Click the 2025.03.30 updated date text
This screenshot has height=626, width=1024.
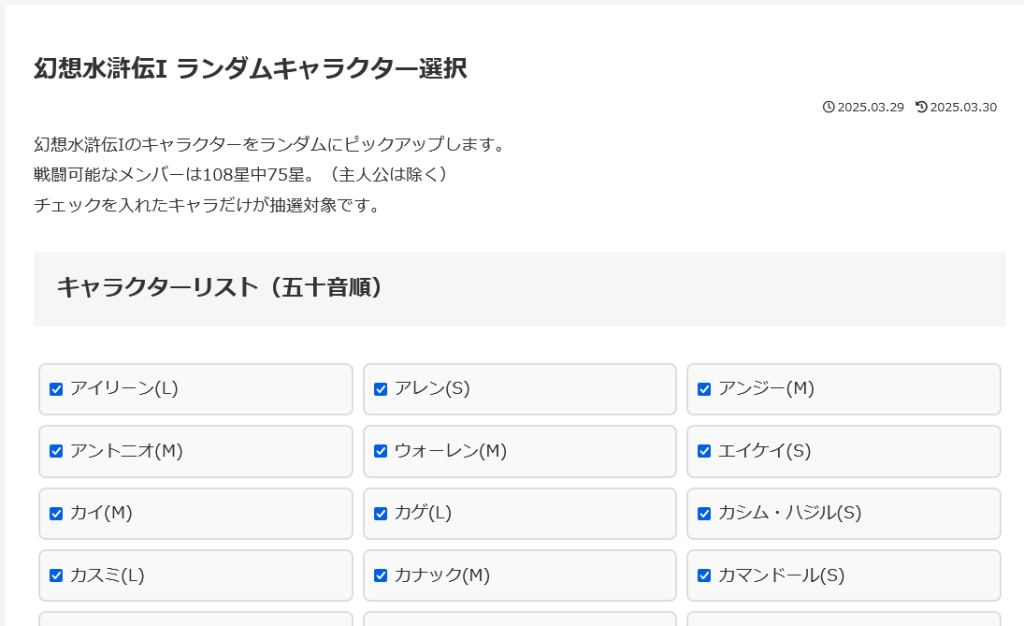pos(963,107)
